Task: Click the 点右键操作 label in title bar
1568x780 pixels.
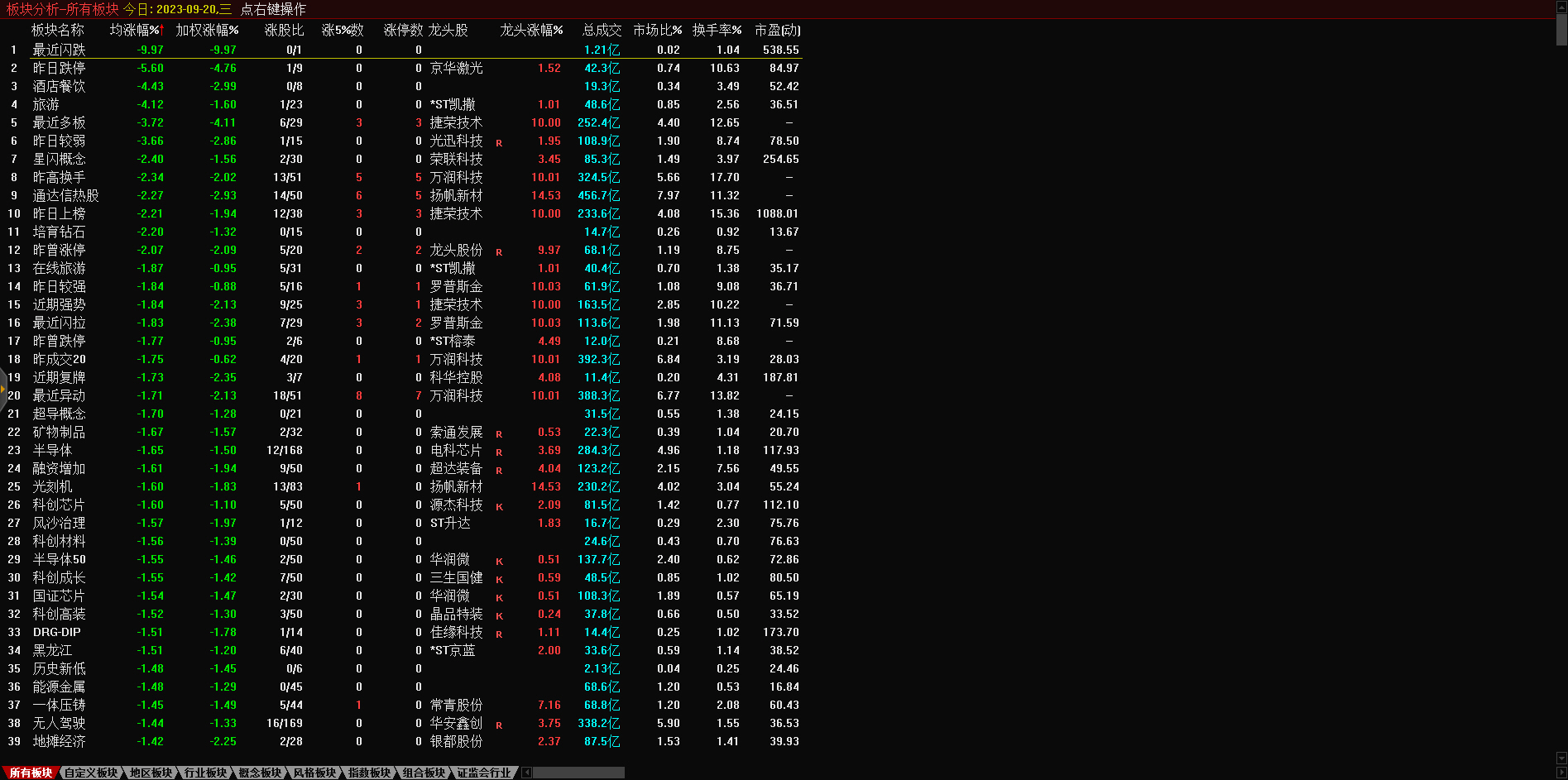Action: [x=273, y=9]
